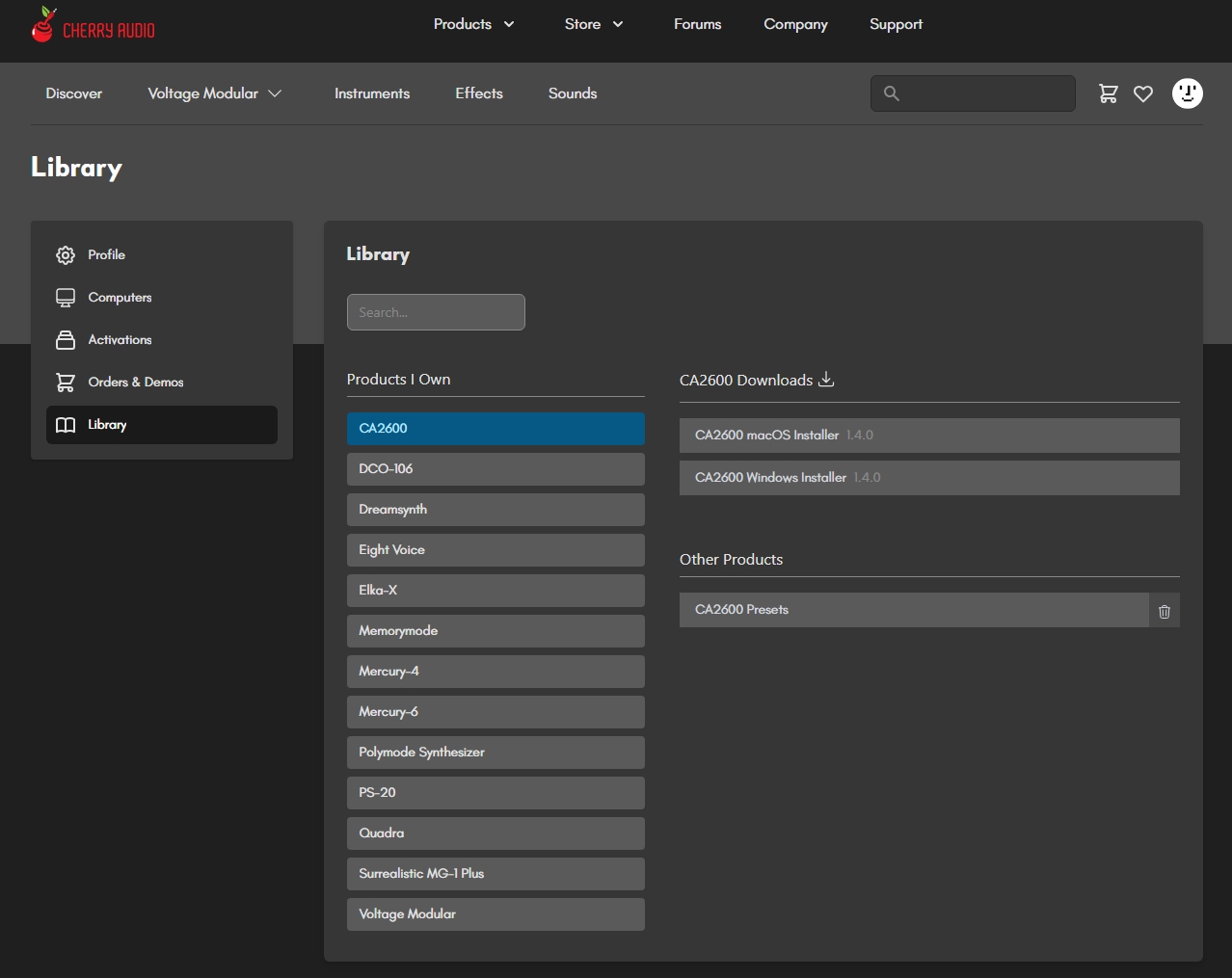Open Profile settings in sidebar
1232x978 pixels.
106,255
